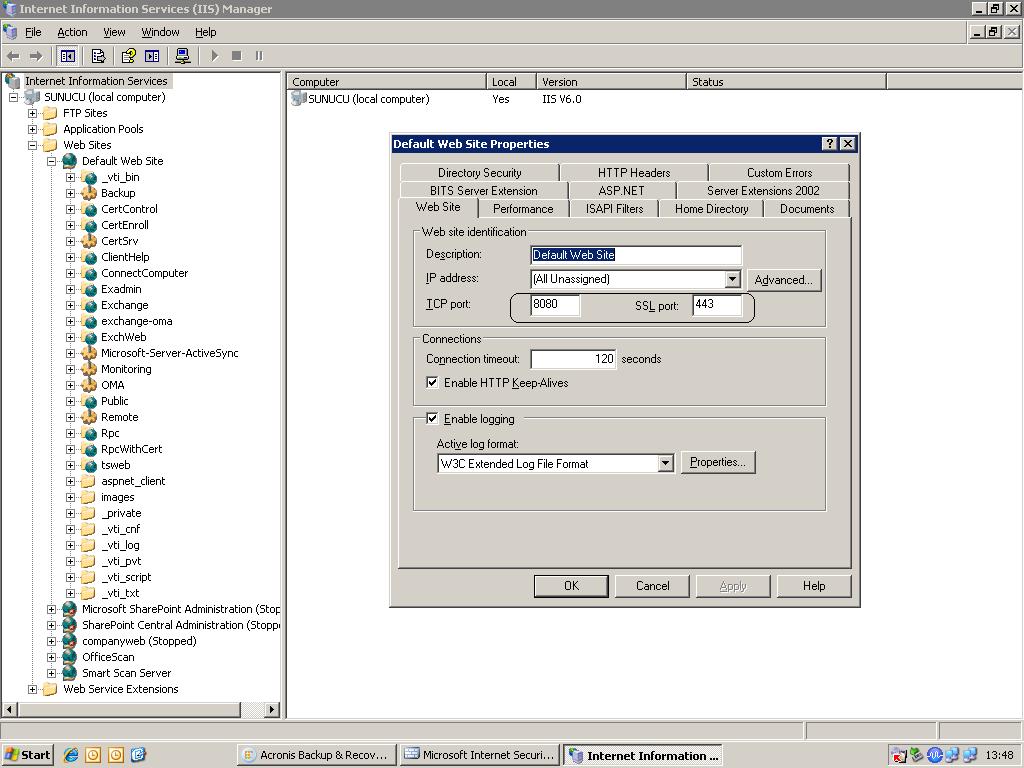Click the Backup application icon in tree
This screenshot has width=1024, height=768.
[x=89, y=193]
